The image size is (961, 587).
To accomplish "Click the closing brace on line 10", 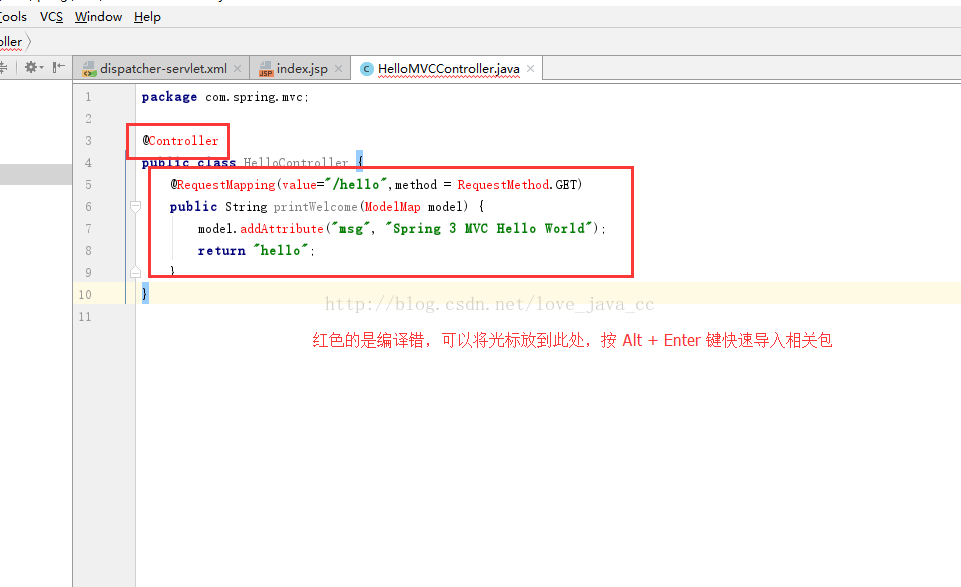I will pyautogui.click(x=145, y=294).
